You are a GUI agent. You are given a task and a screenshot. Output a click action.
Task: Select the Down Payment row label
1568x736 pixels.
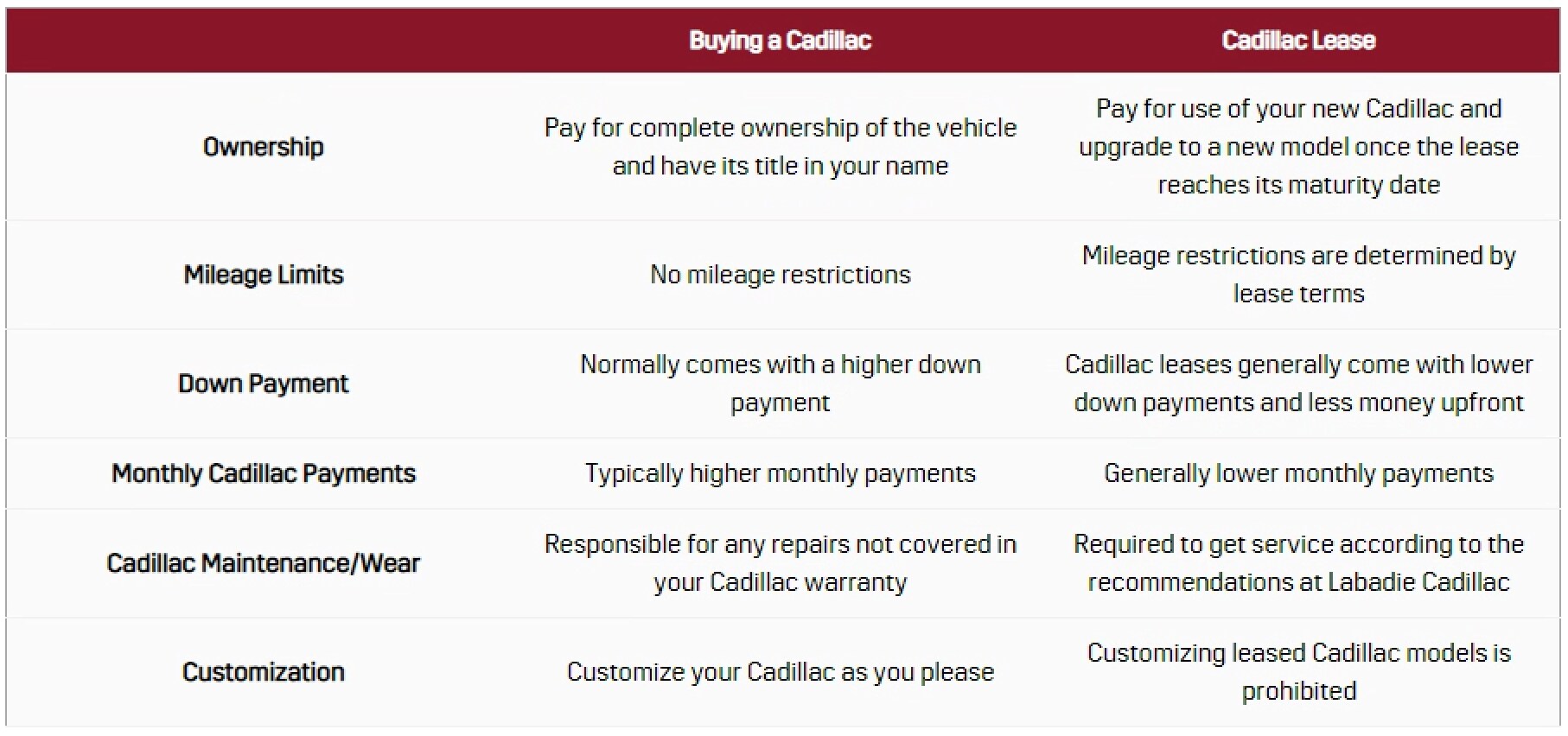click(x=264, y=384)
